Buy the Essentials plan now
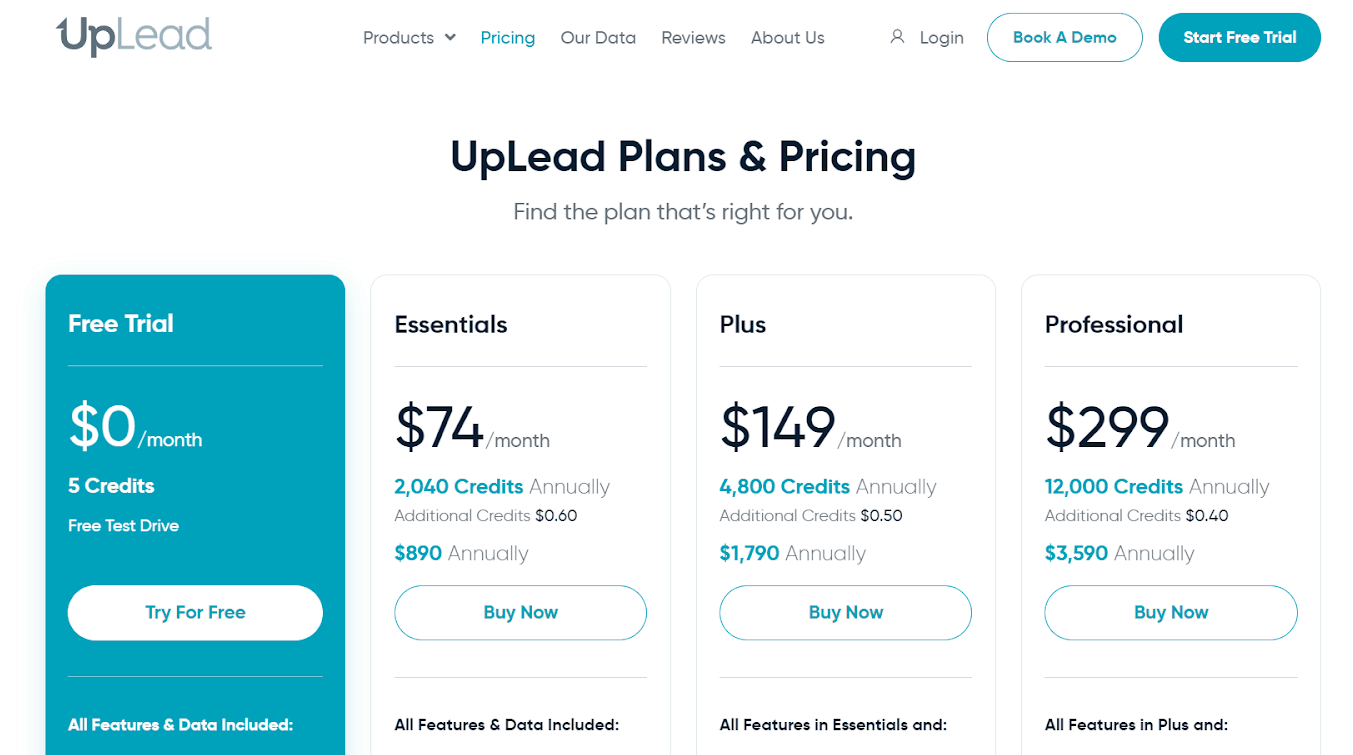1353x755 pixels. pyautogui.click(x=520, y=612)
